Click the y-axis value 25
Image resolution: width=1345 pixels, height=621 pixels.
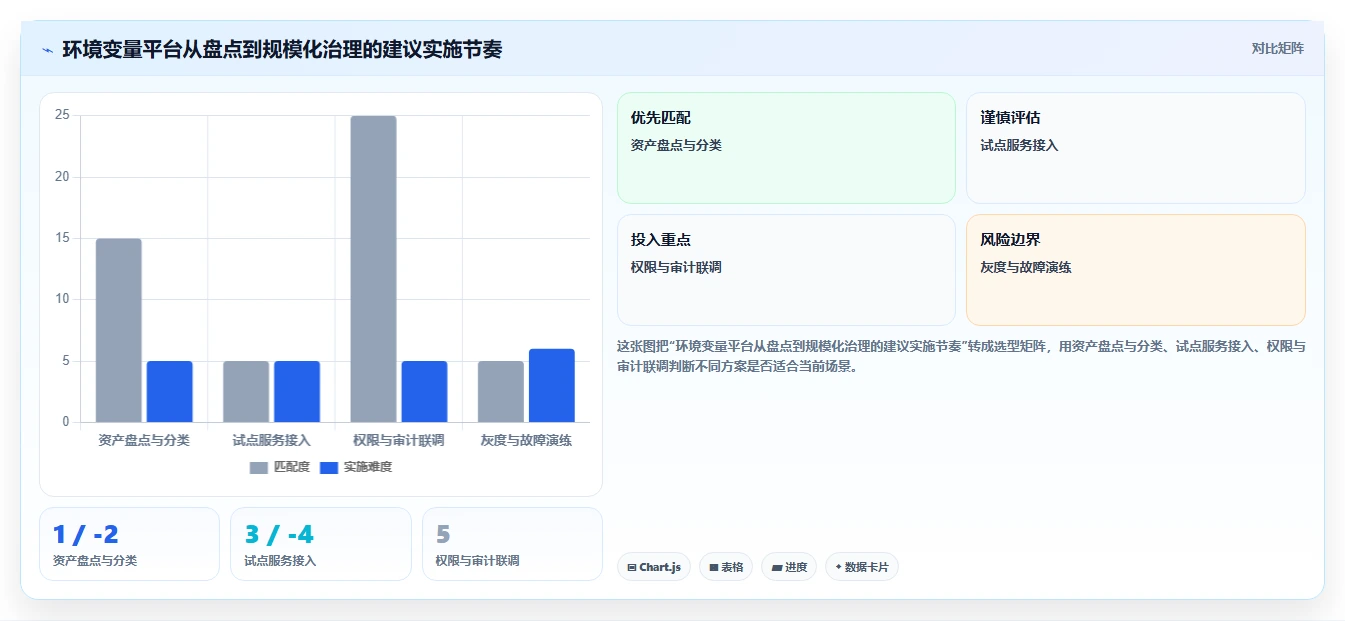[x=62, y=115]
